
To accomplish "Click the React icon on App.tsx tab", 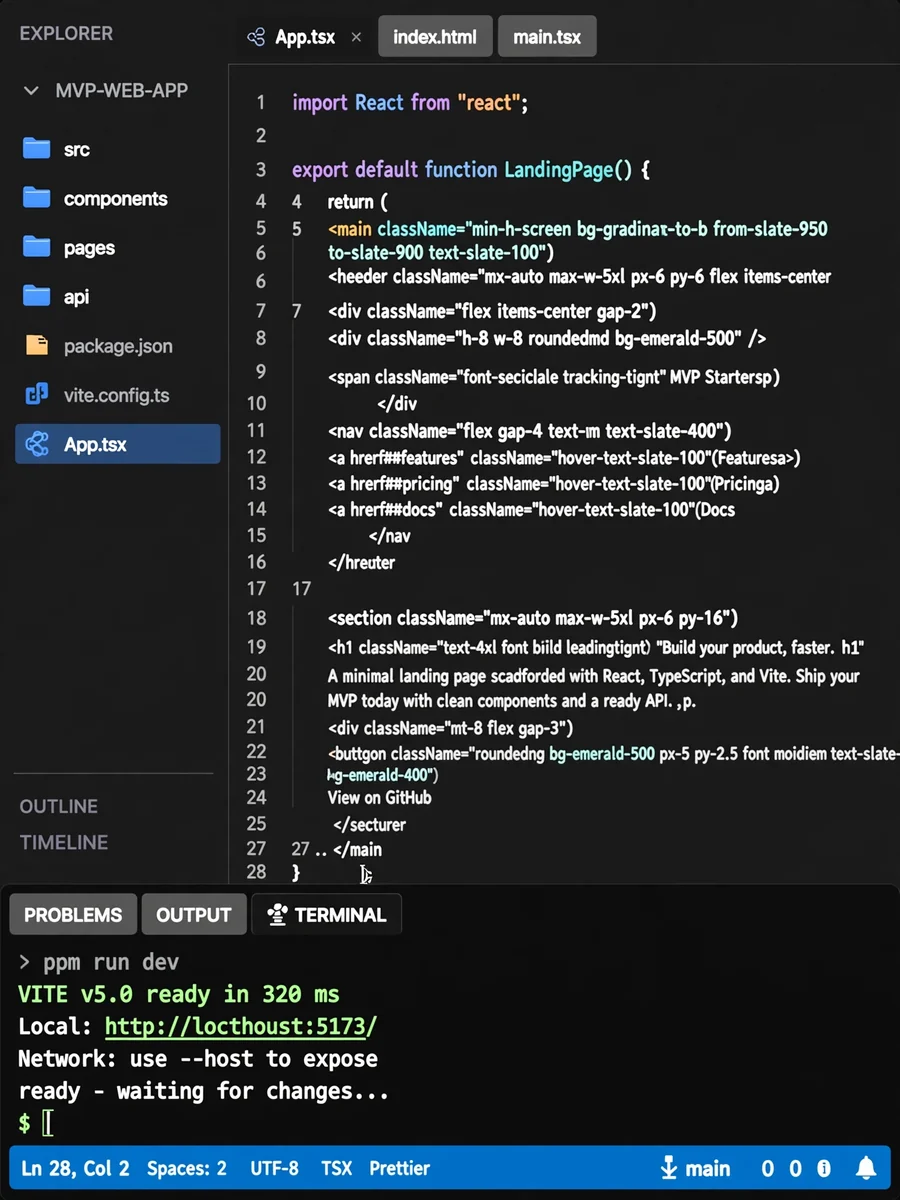I will coord(257,38).
